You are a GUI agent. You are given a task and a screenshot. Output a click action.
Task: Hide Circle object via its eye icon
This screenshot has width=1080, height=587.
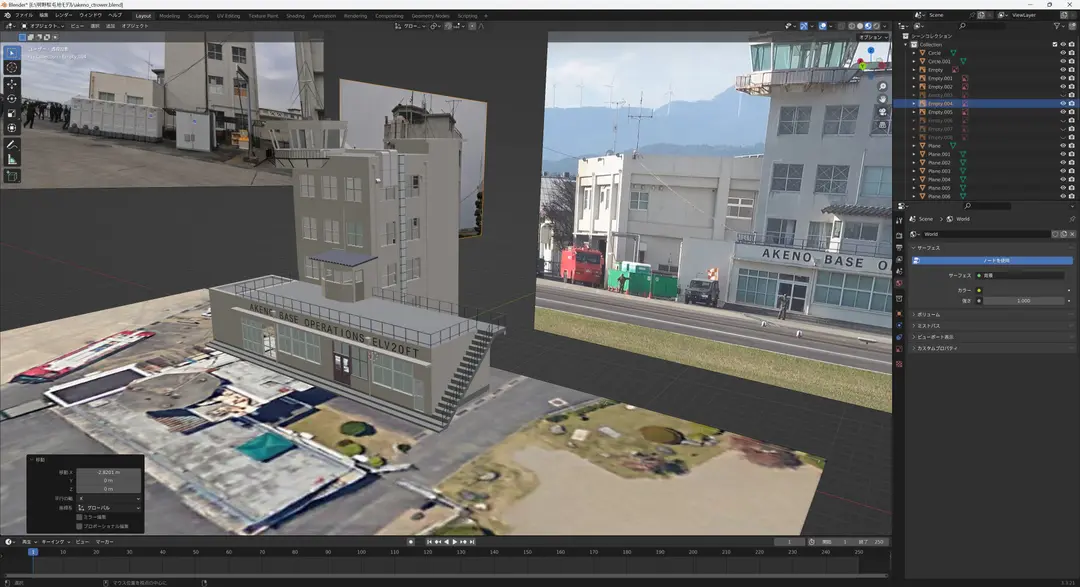pos(1063,53)
